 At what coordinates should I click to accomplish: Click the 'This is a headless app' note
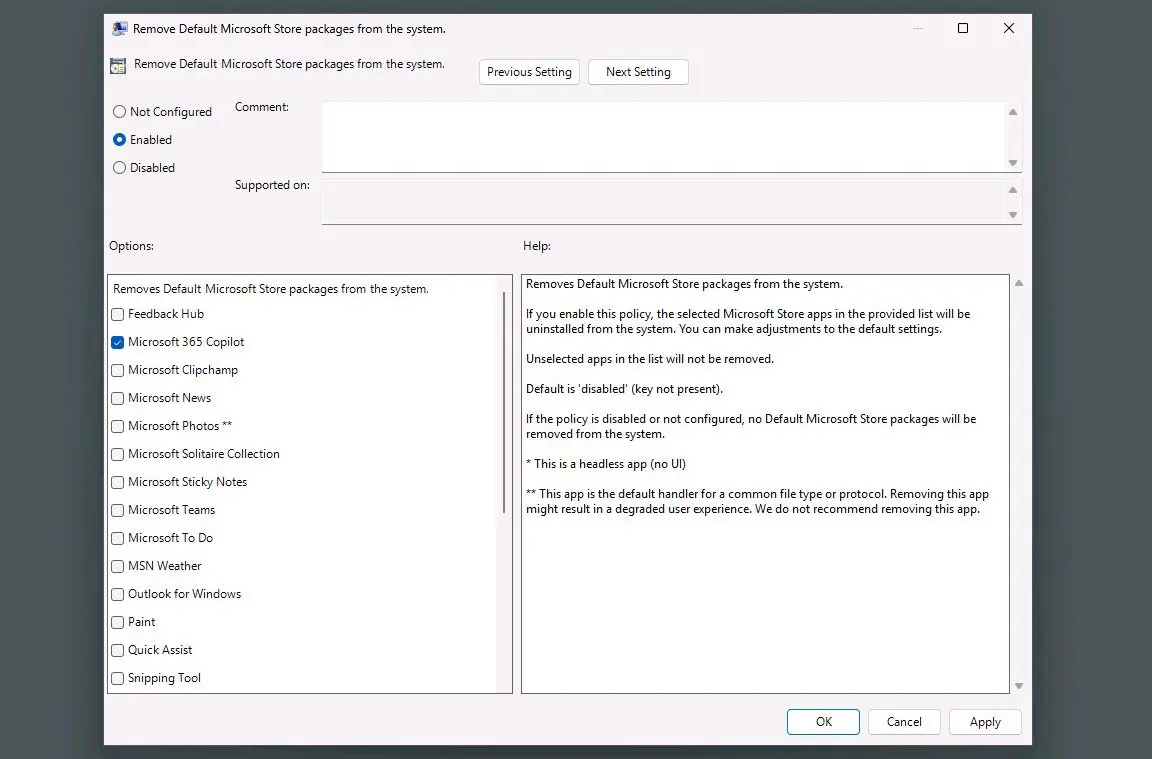coord(606,464)
